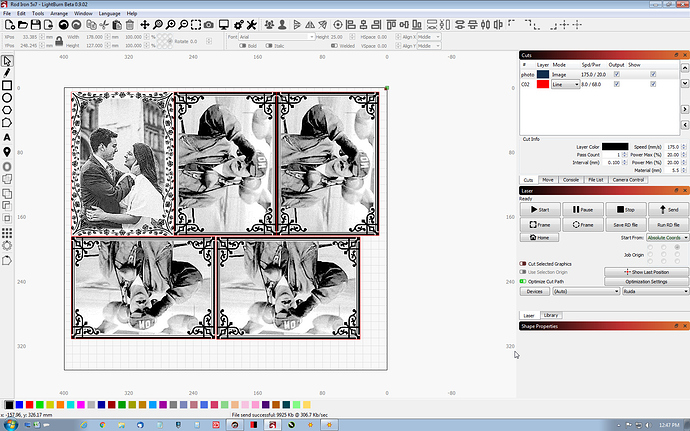Toggle the aspect ratio lock icon
Image resolution: width=690 pixels, height=431 pixels.
pos(59,41)
